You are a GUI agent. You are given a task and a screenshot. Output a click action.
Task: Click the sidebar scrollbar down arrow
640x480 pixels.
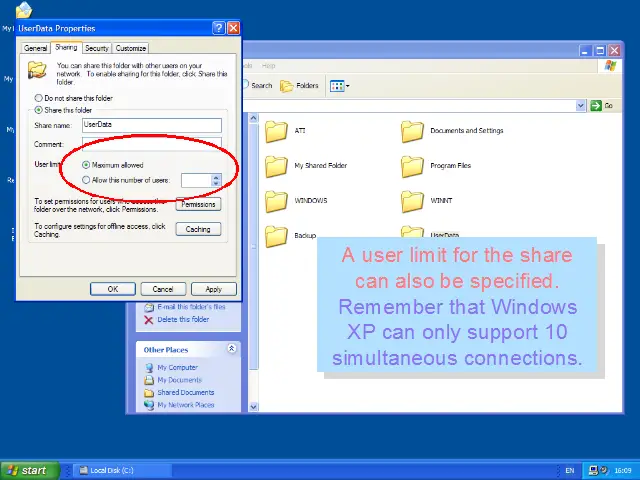coord(253,407)
